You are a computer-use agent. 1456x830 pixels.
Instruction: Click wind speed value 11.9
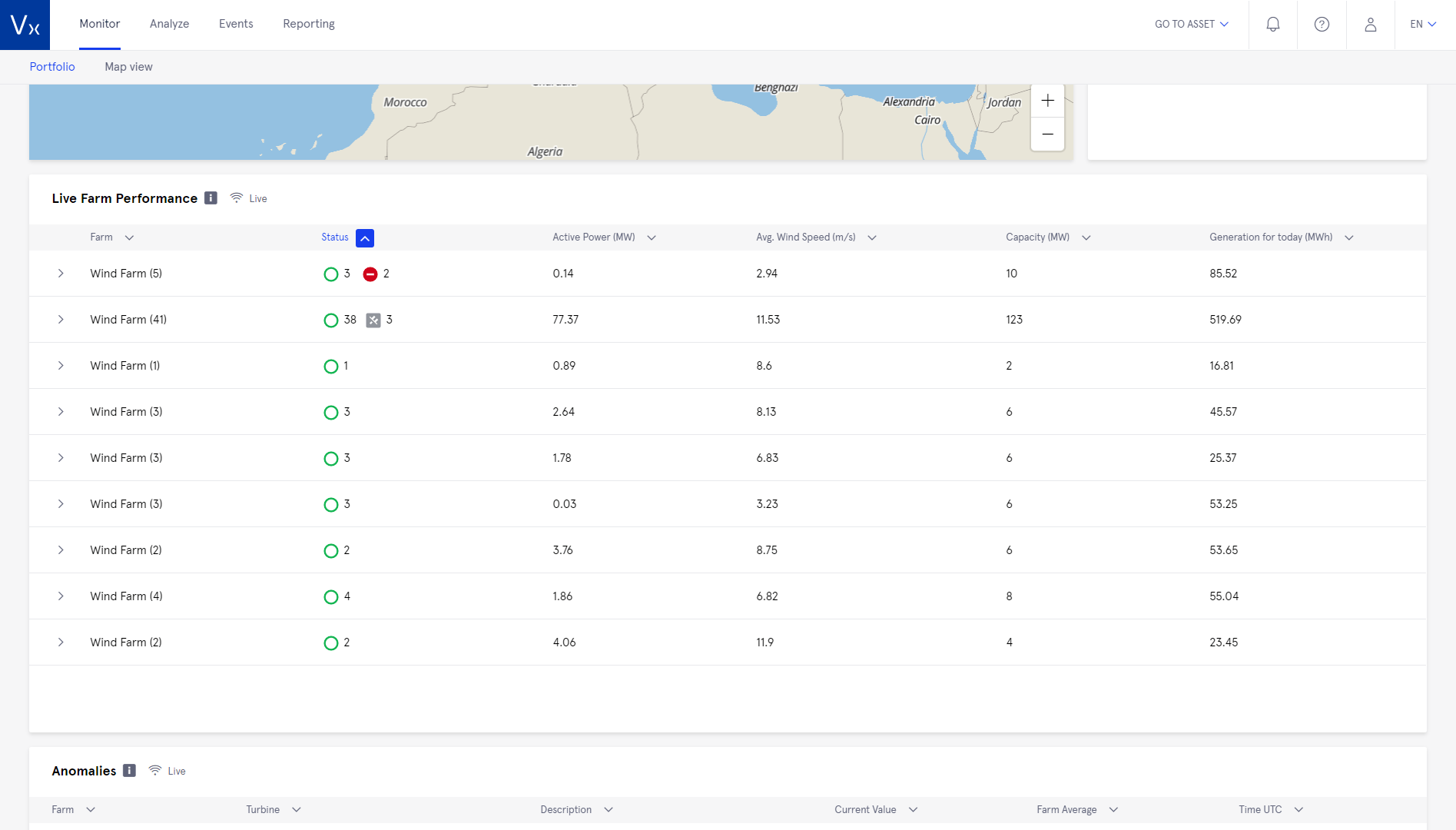764,642
